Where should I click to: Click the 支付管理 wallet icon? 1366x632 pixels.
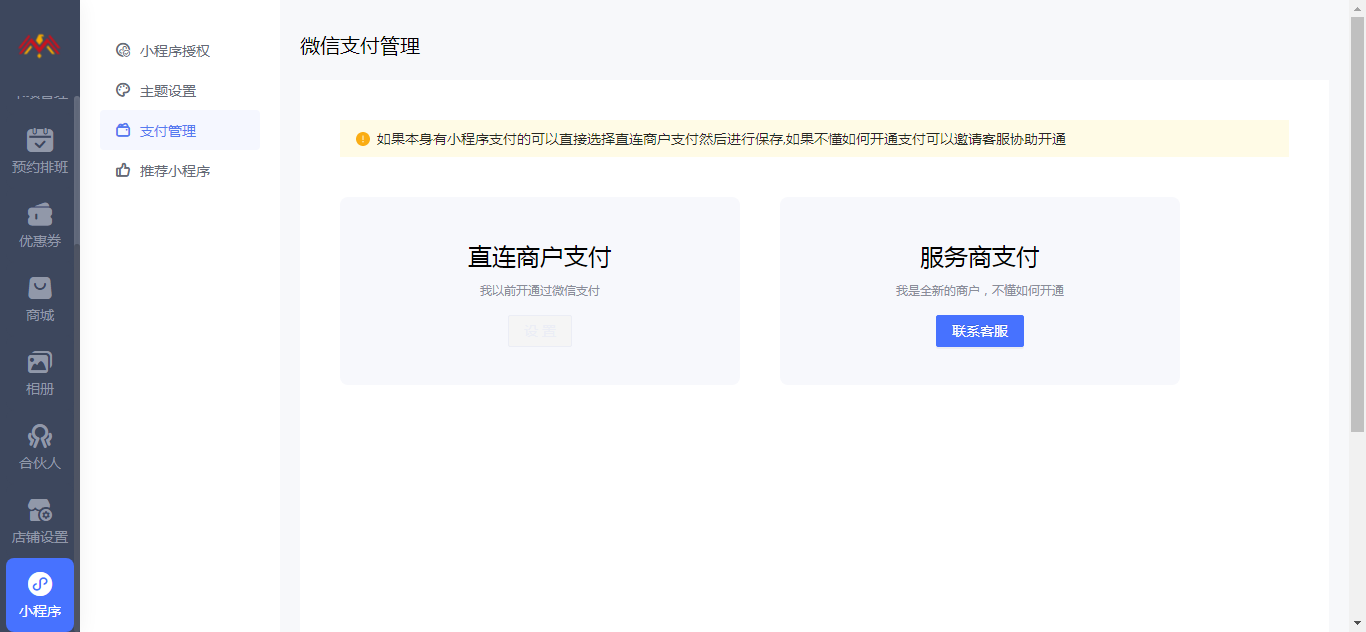pyautogui.click(x=123, y=130)
